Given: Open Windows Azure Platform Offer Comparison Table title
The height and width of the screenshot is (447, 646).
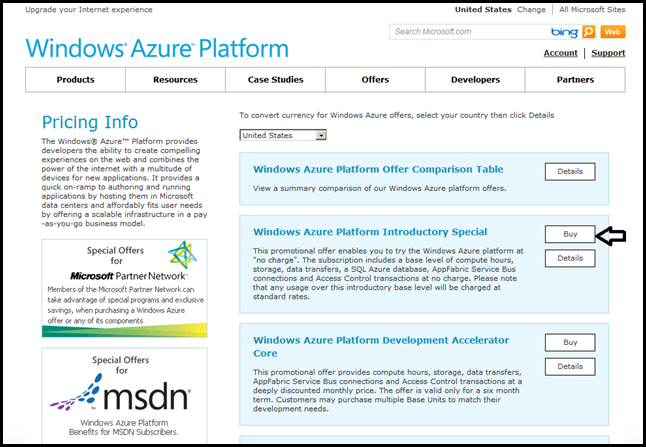Looking at the screenshot, I should [x=378, y=169].
